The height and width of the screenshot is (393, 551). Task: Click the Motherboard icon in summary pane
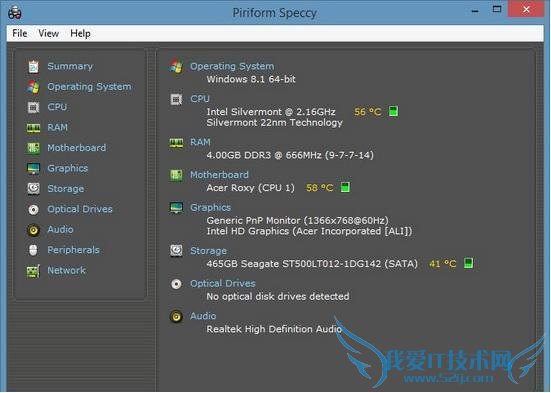[176, 175]
